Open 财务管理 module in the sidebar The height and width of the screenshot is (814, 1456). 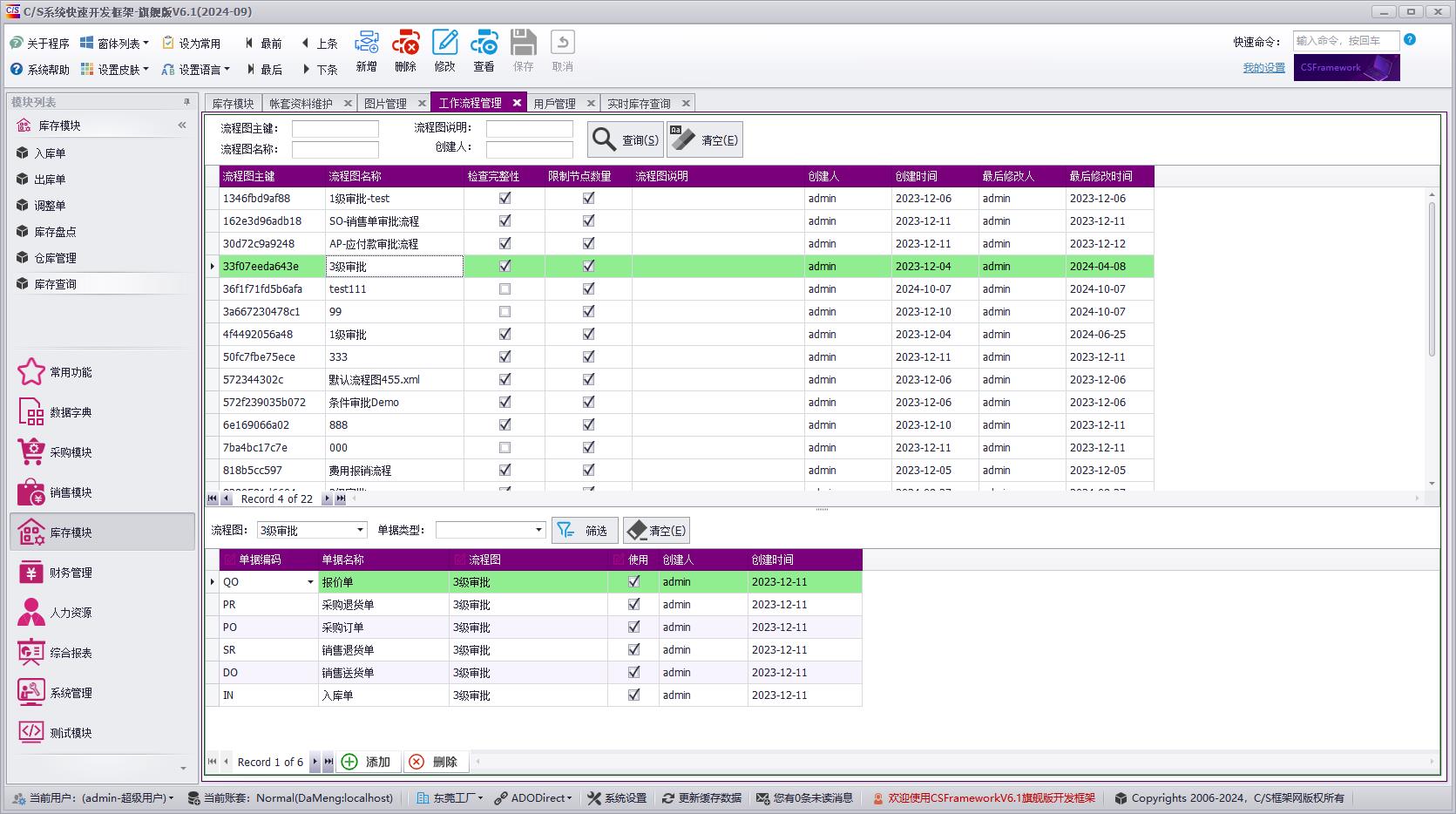coord(70,573)
